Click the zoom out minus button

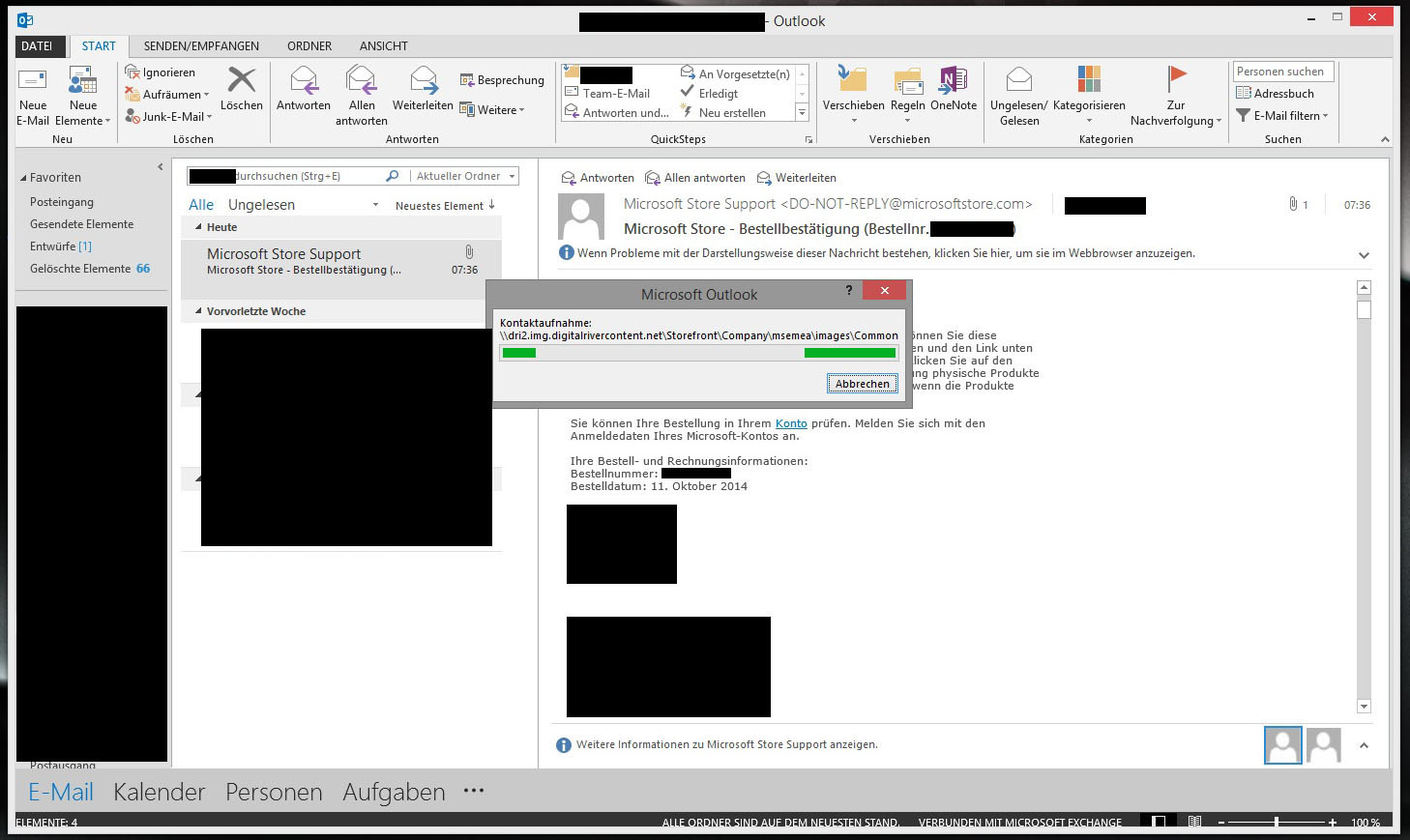coord(1221,823)
